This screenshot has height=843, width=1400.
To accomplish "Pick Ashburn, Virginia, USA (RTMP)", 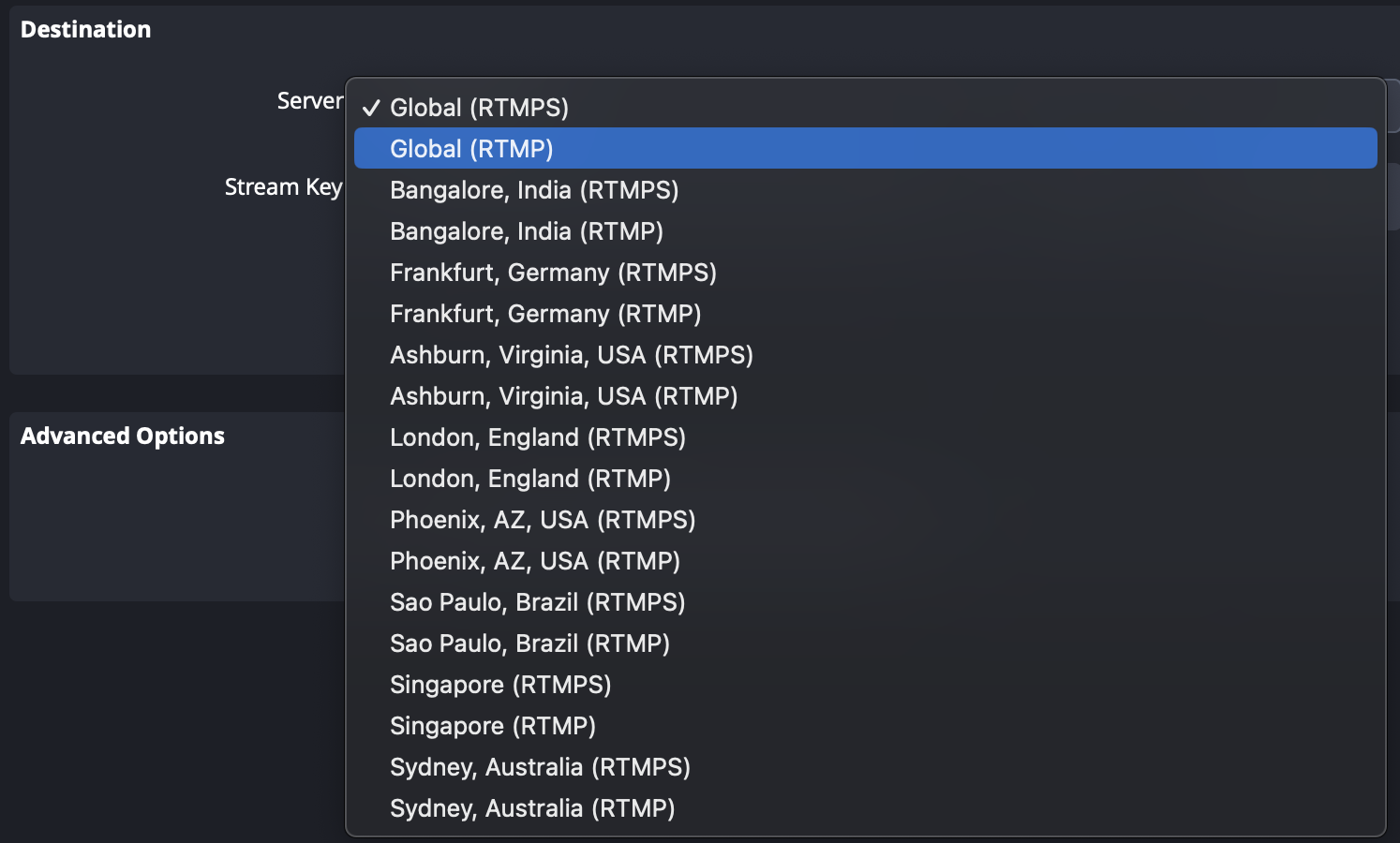I will [x=563, y=396].
